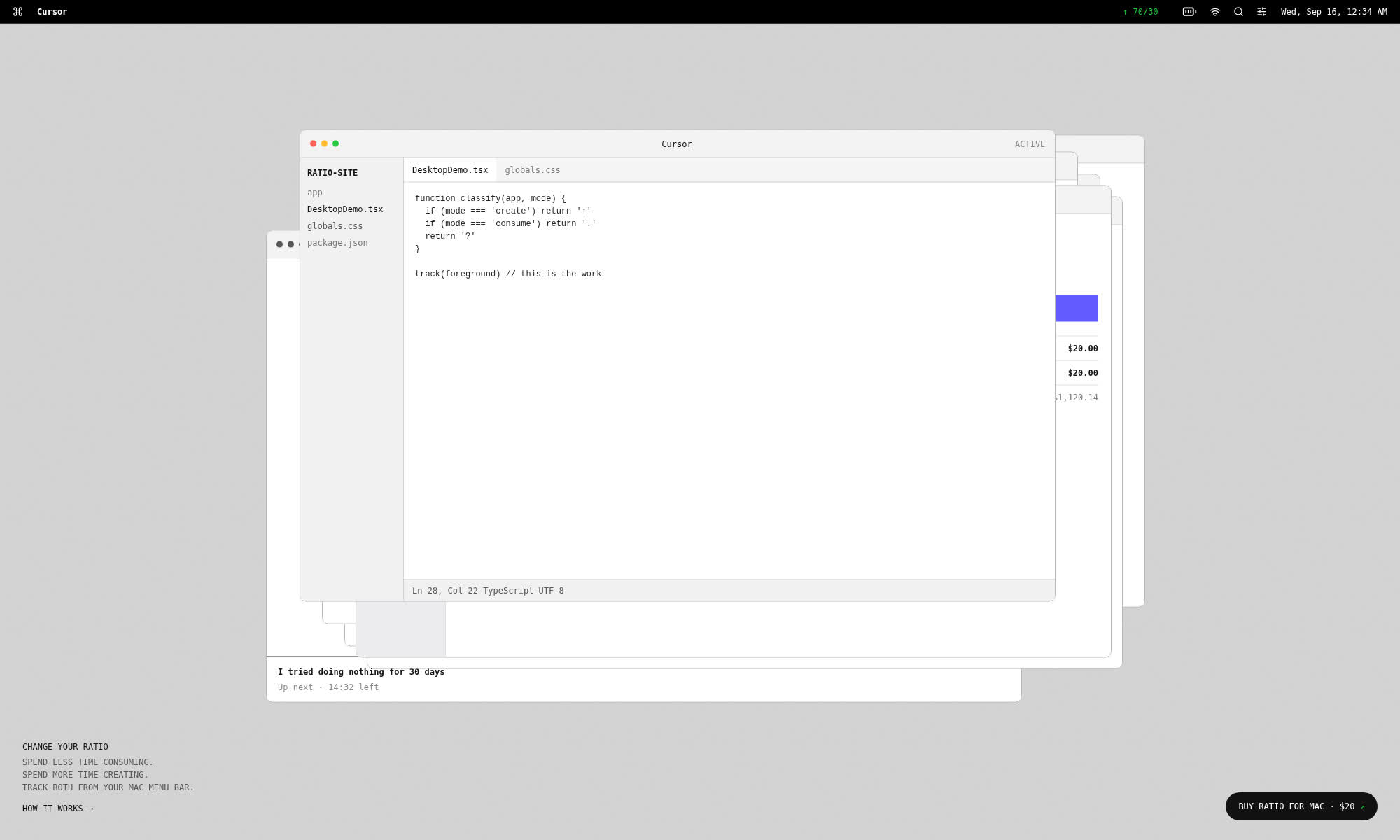The image size is (1400, 840).
Task: Click the command symbol menu icon
Action: pyautogui.click(x=18, y=12)
